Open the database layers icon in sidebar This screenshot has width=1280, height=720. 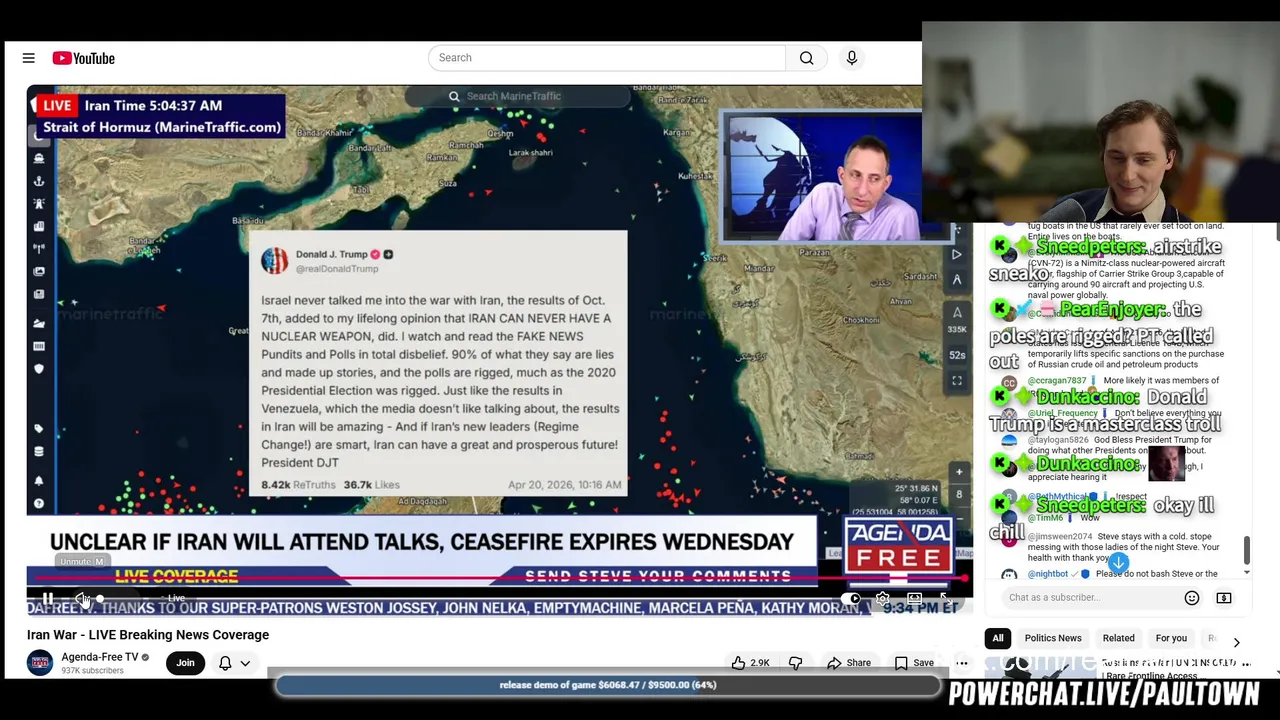pos(39,451)
